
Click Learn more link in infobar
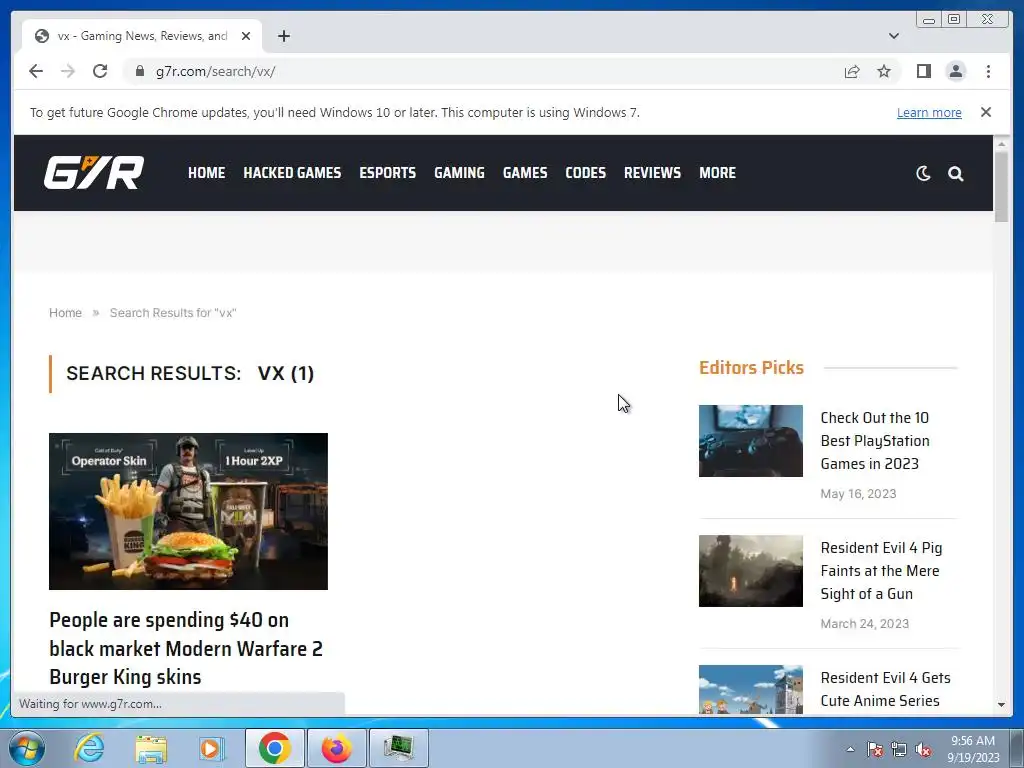point(929,112)
